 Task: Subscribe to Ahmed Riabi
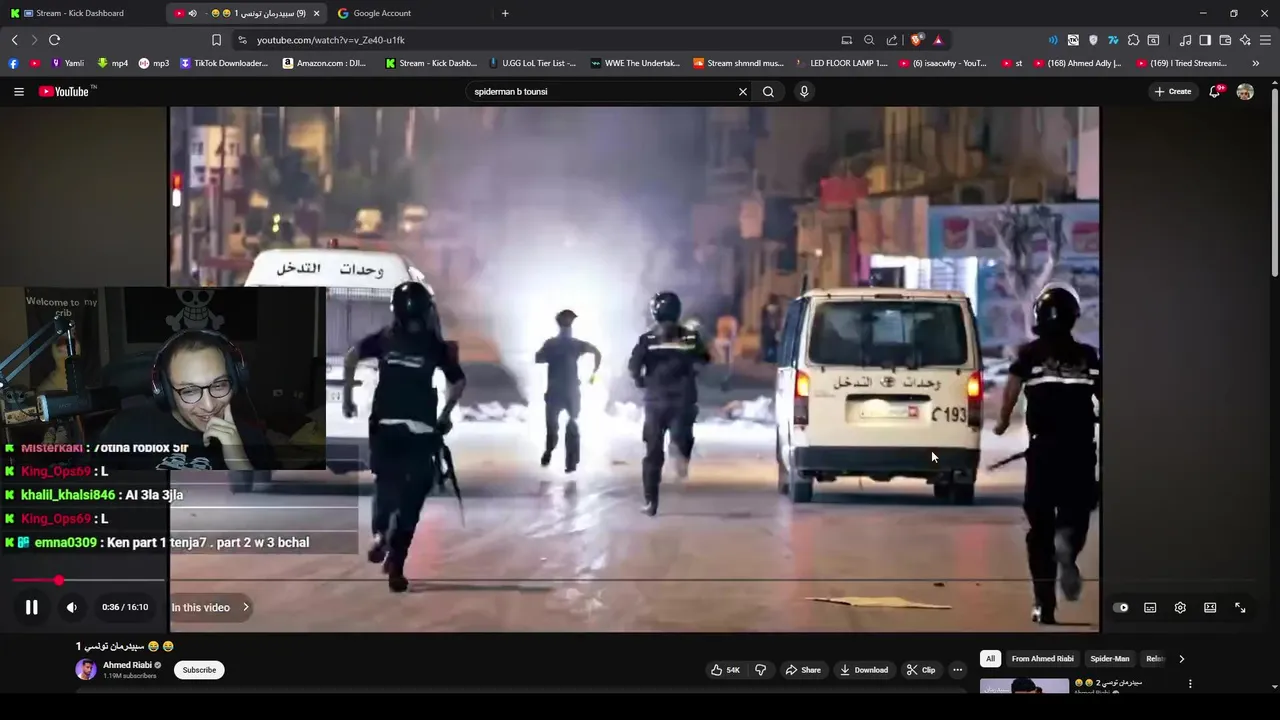[199, 670]
